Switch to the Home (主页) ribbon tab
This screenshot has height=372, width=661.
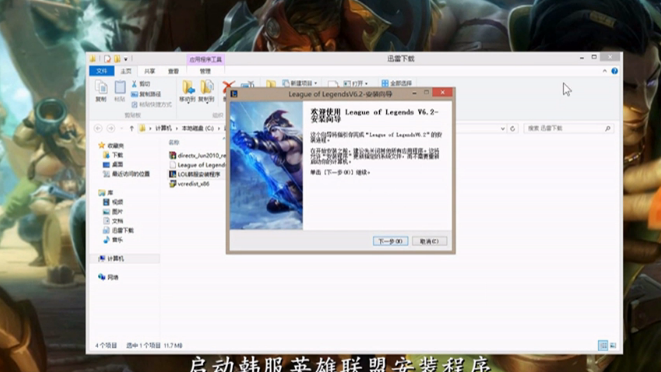(126, 71)
